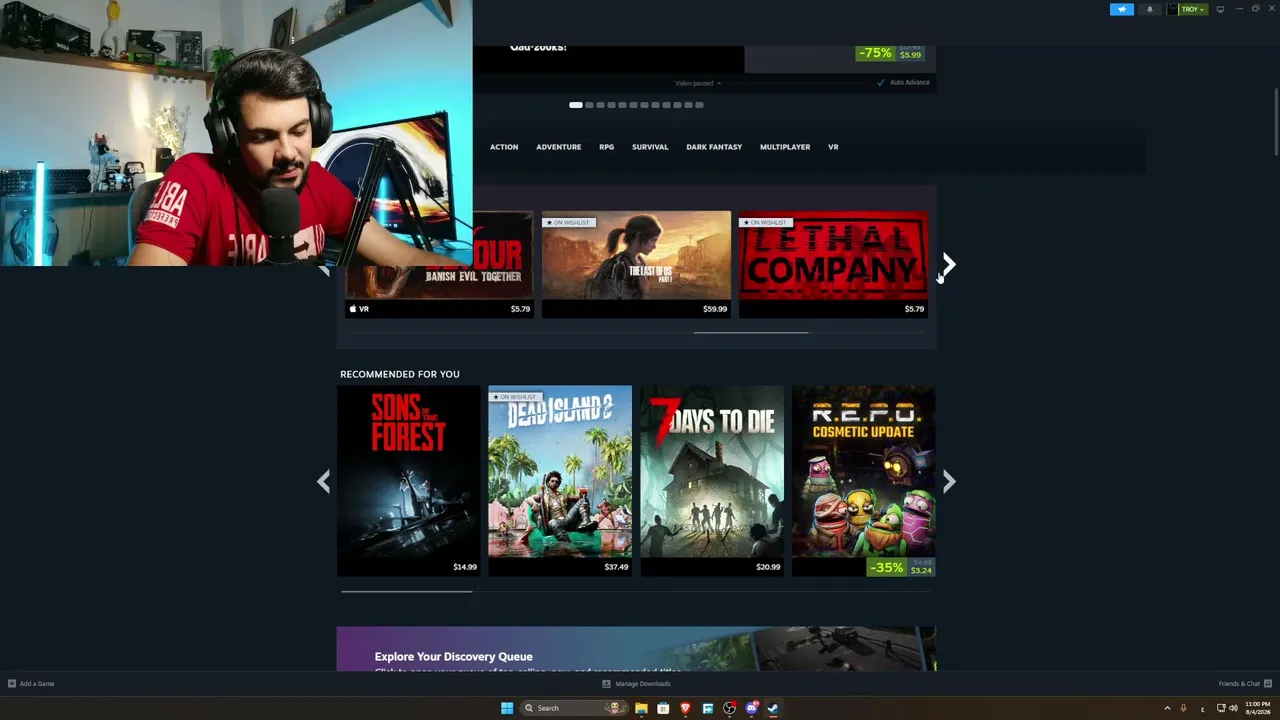
Task: Open Manage Downloads link
Action: [643, 684]
